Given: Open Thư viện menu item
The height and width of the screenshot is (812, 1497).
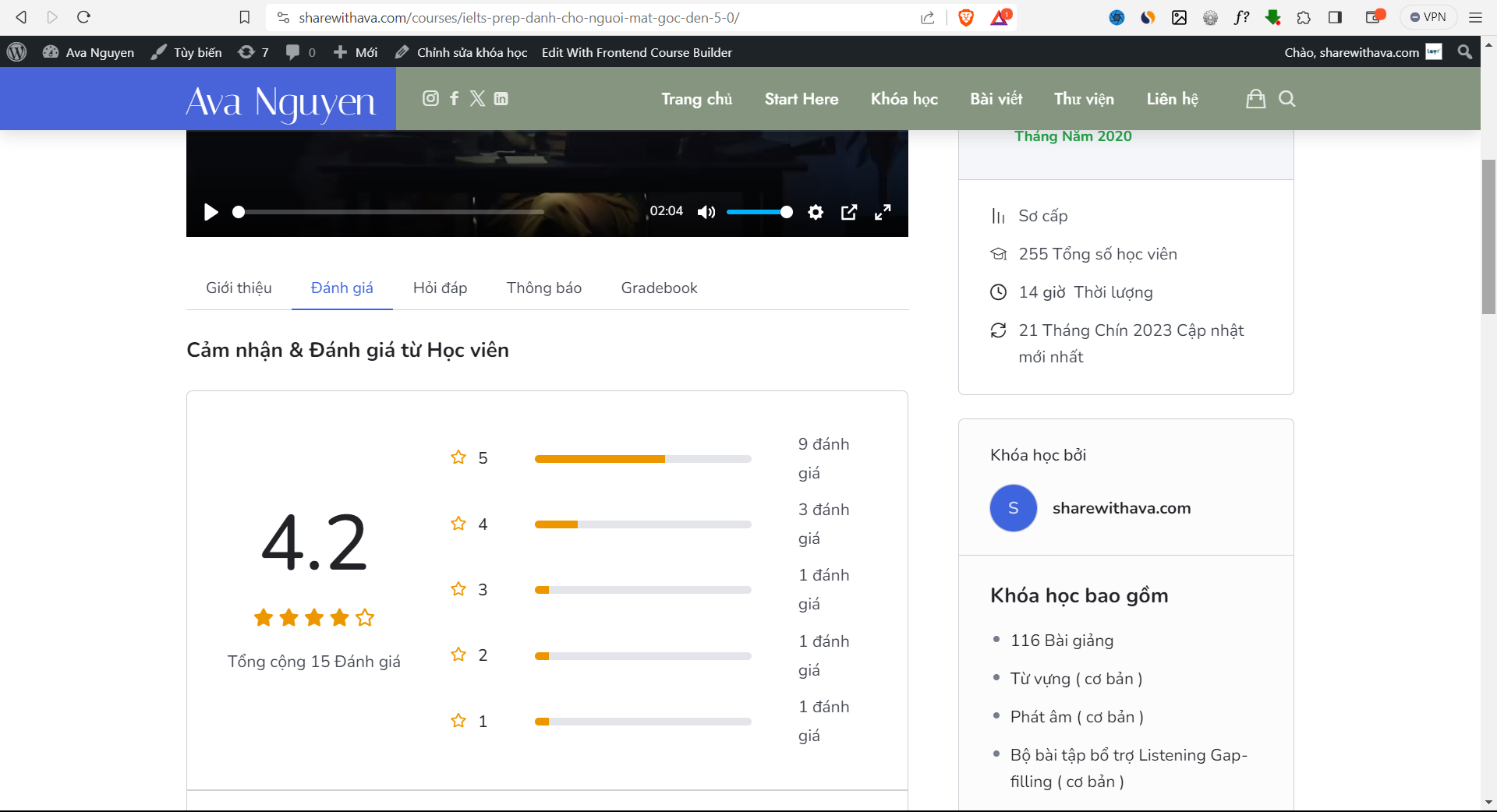Looking at the screenshot, I should point(1085,99).
